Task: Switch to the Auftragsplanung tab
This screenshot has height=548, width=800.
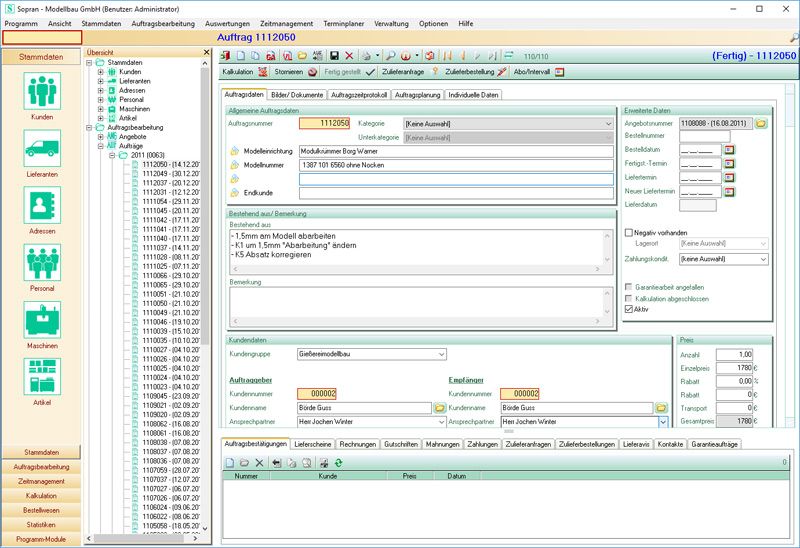Action: (417, 95)
